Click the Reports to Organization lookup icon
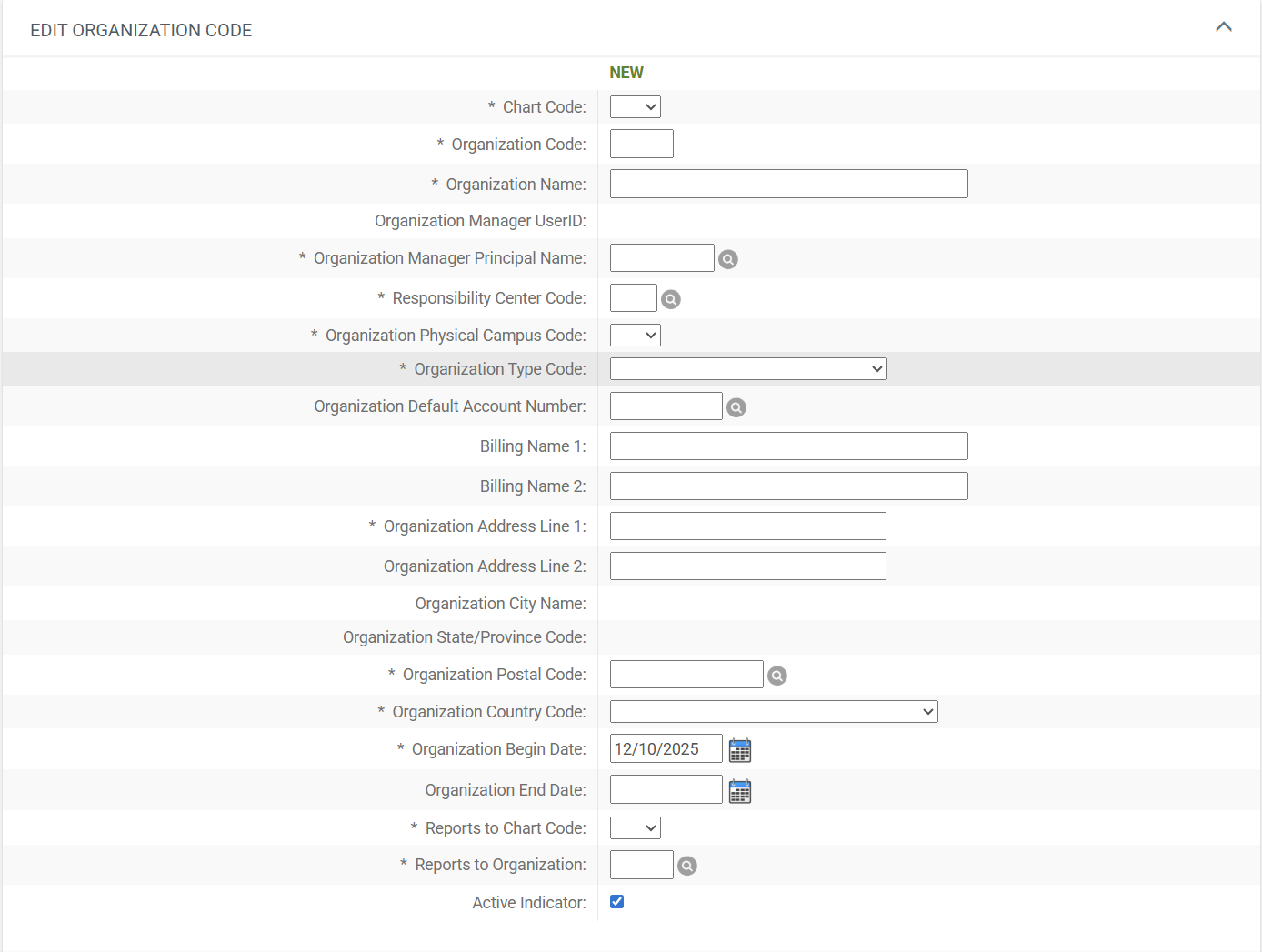The height and width of the screenshot is (952, 1262). tap(687, 866)
